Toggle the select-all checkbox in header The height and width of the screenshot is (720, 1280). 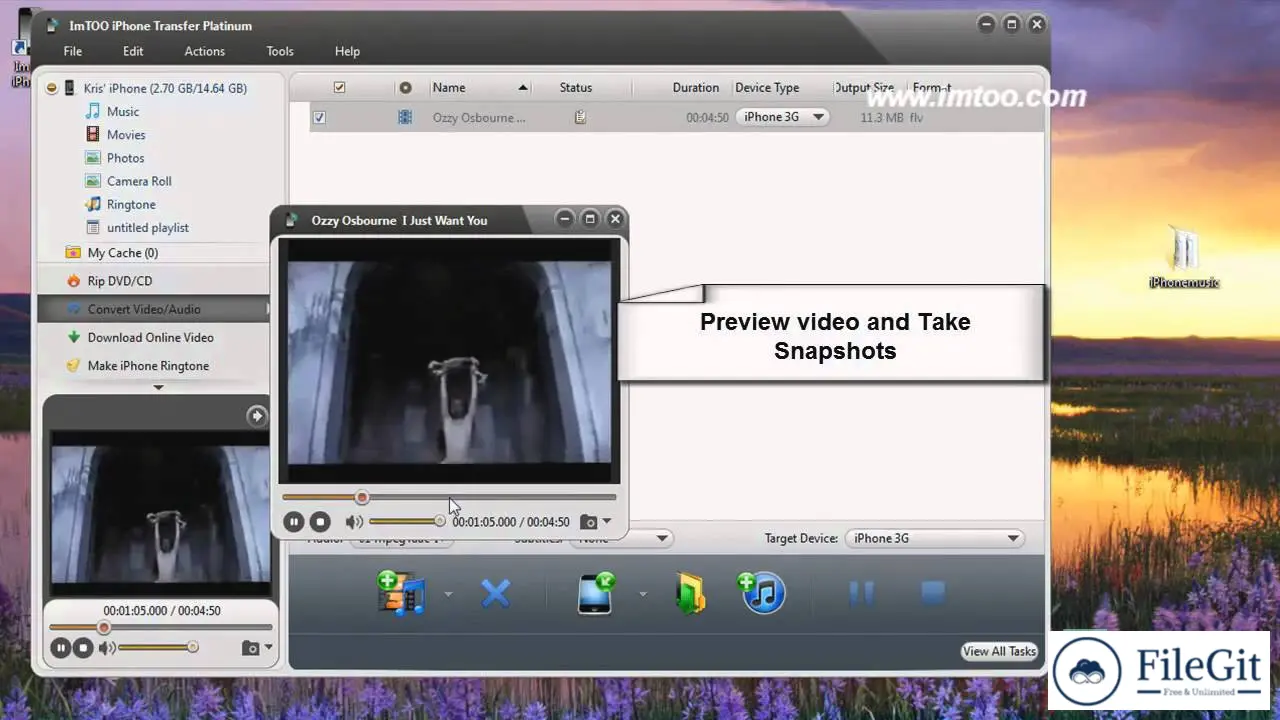339,87
